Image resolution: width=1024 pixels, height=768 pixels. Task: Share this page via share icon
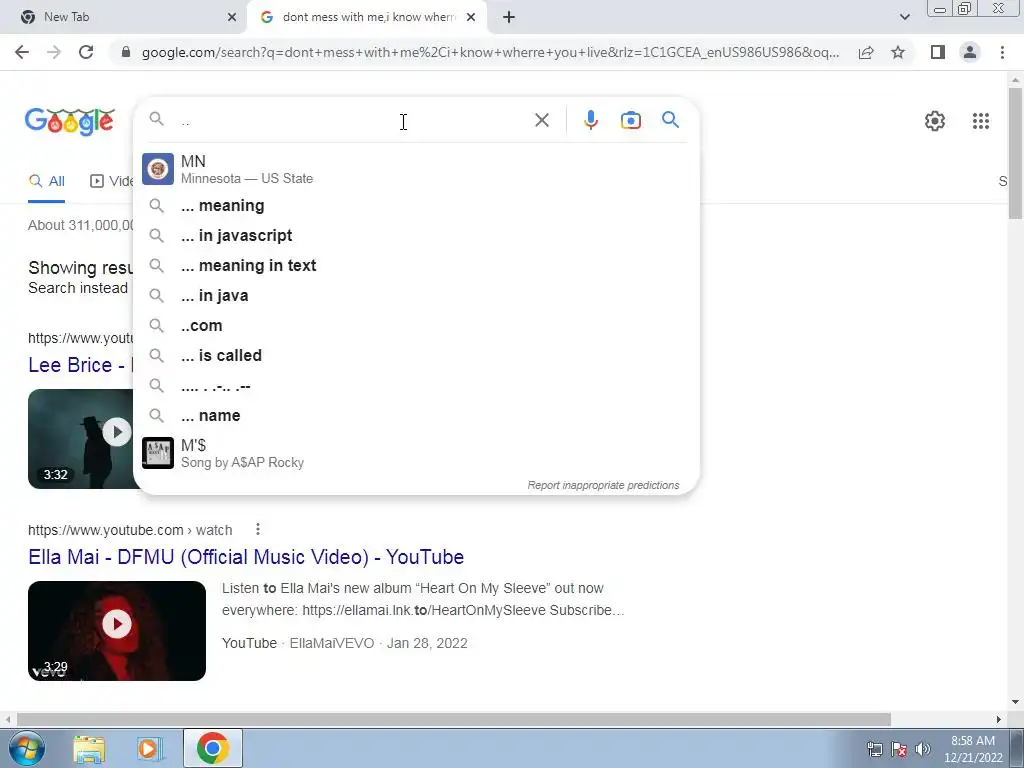[866, 52]
